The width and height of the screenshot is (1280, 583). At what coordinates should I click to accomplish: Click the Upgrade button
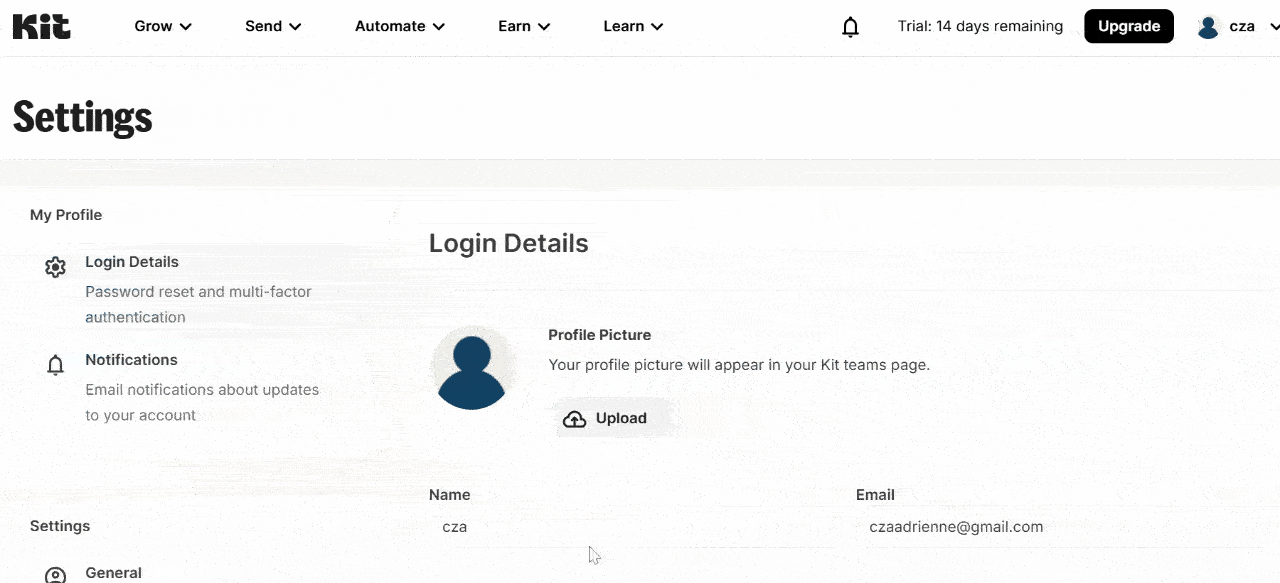[x=1129, y=26]
